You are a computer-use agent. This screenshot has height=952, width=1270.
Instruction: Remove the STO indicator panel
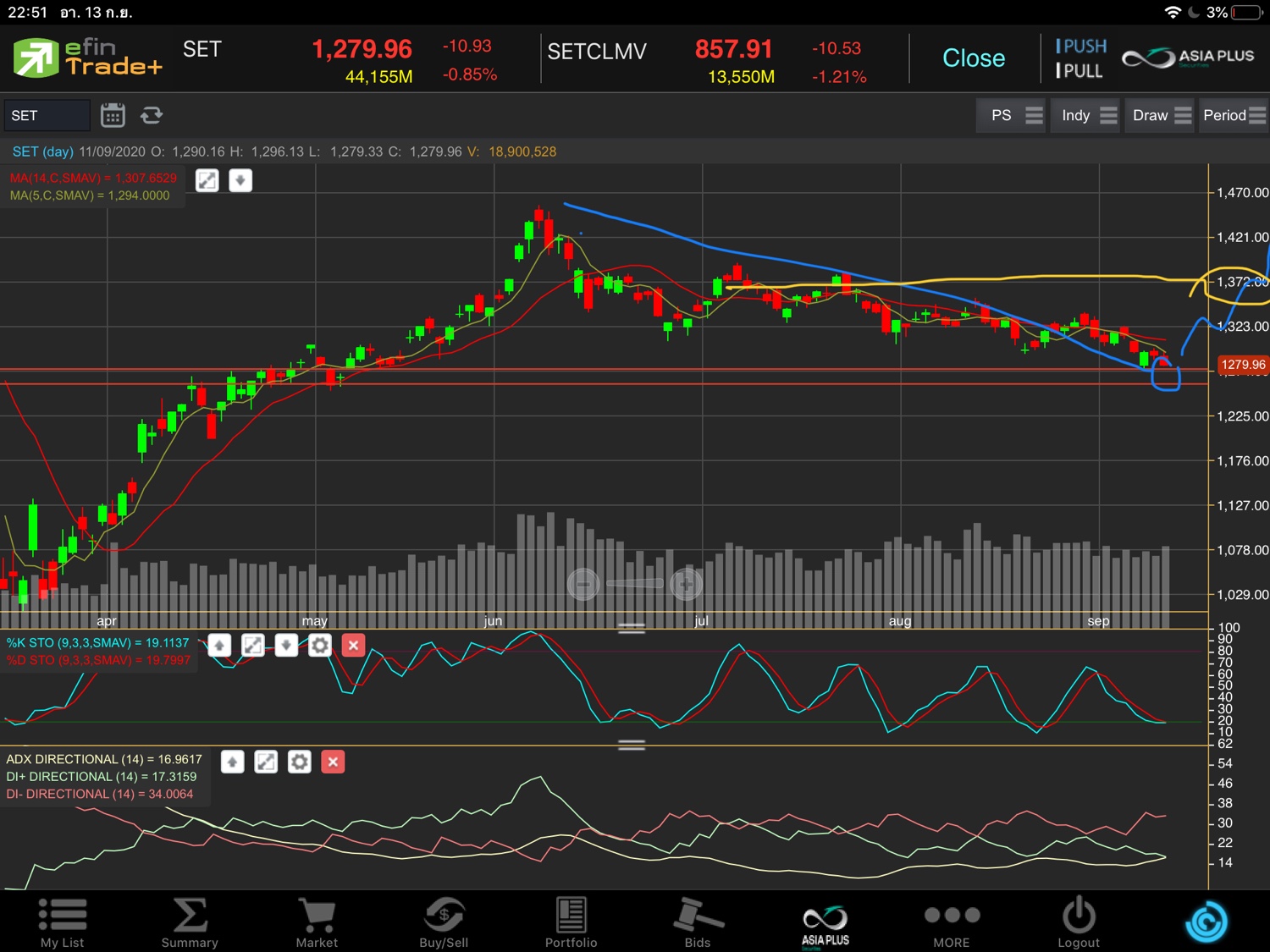click(354, 646)
